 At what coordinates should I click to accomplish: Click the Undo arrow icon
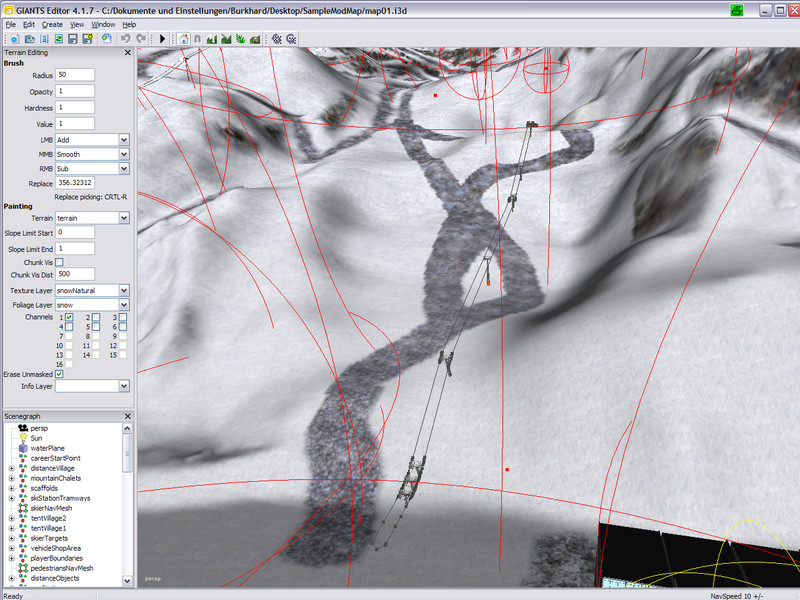[126, 39]
